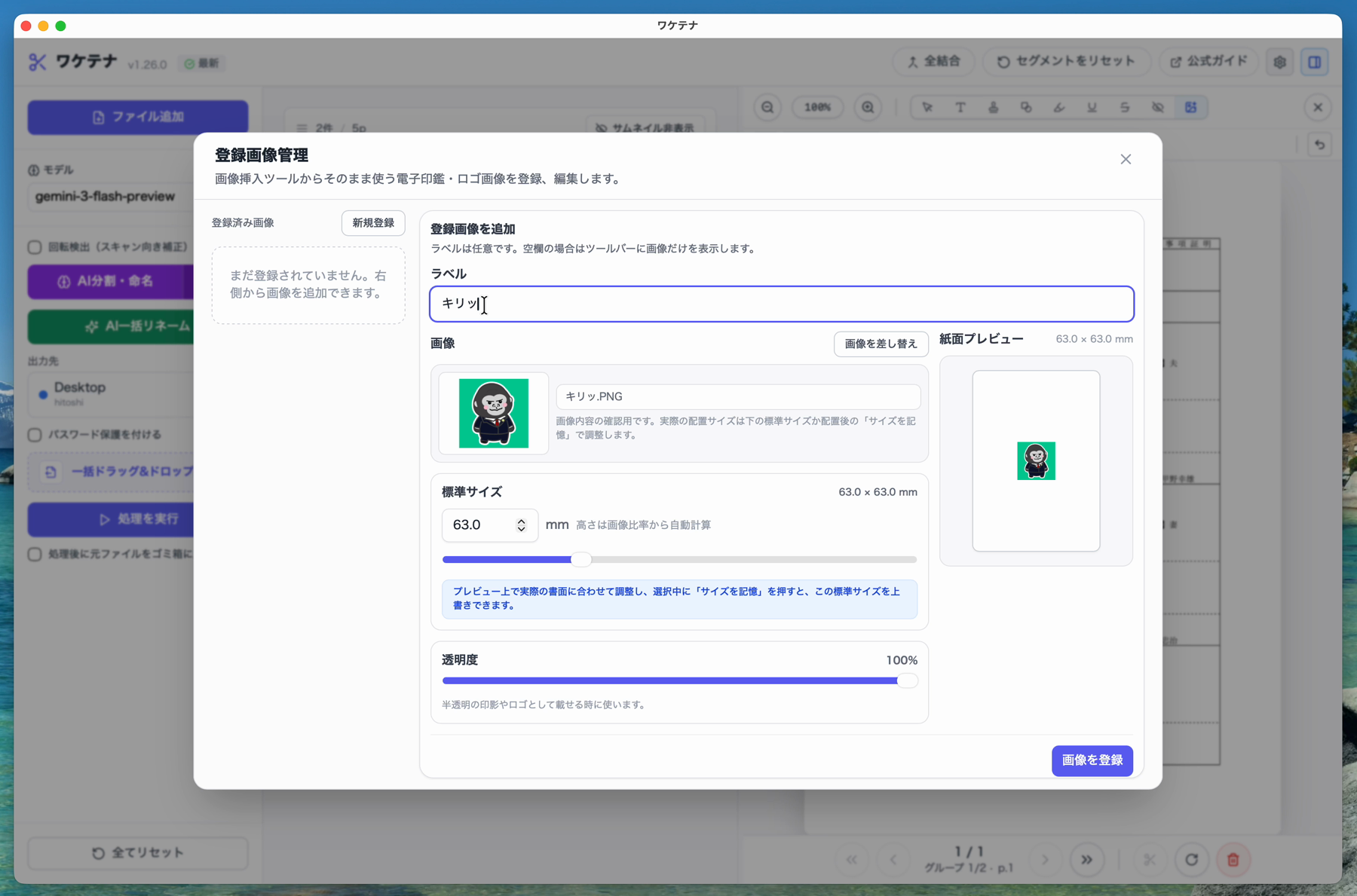Click 全結合 button
This screenshot has height=896, width=1357.
934,62
